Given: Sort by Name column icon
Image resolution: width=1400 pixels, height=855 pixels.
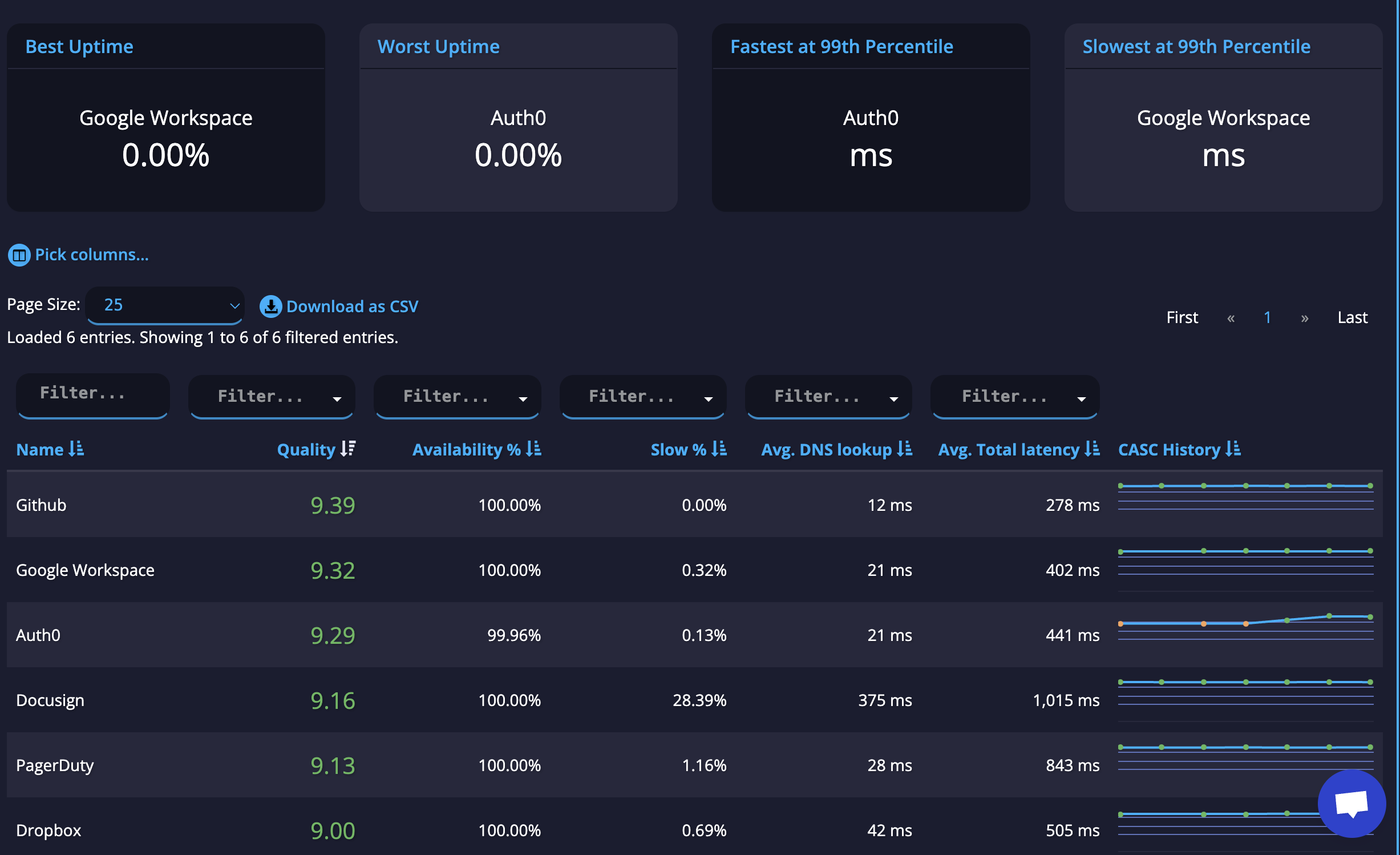Looking at the screenshot, I should pos(76,449).
